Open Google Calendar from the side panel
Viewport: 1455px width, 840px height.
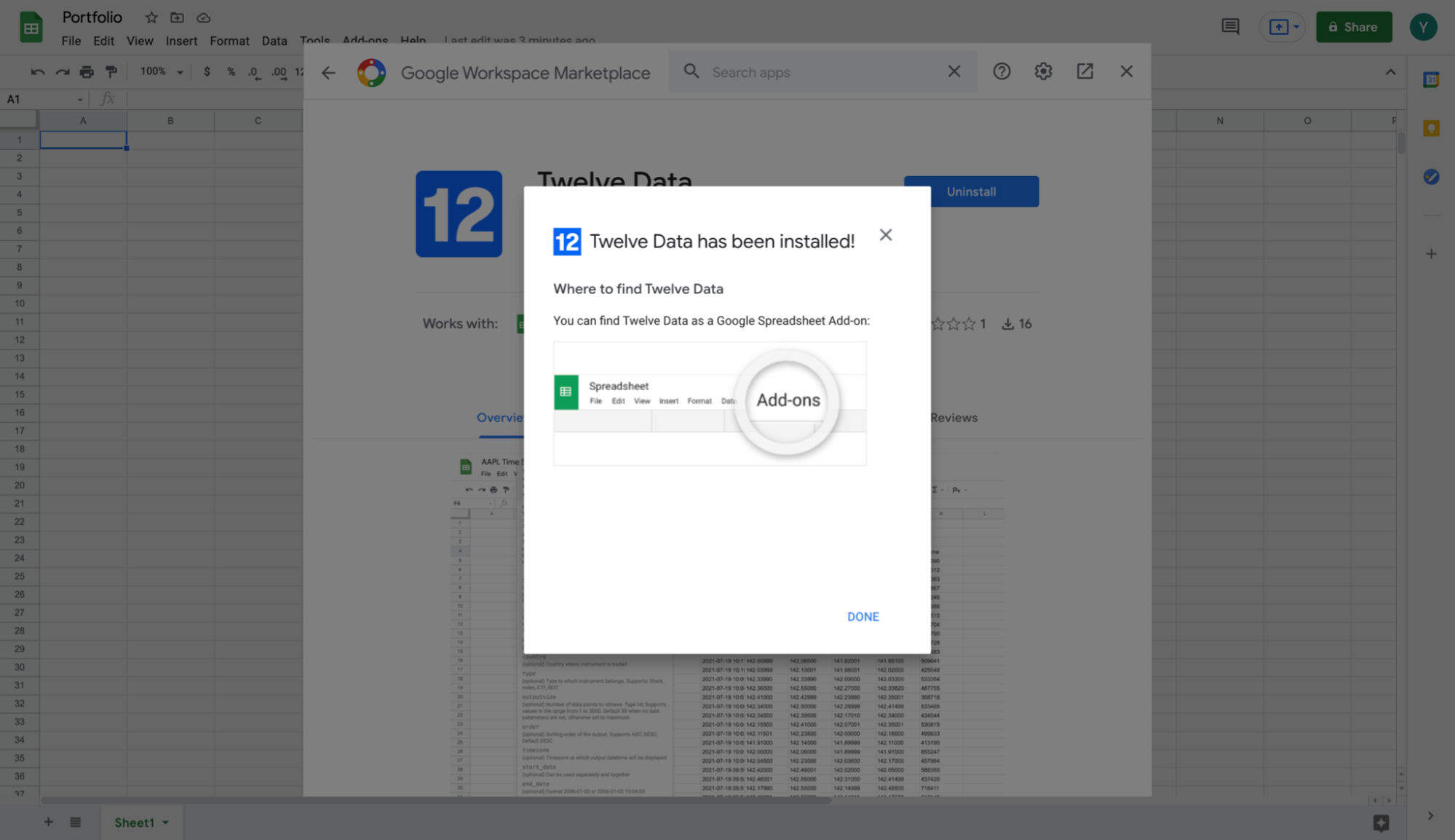point(1430,79)
